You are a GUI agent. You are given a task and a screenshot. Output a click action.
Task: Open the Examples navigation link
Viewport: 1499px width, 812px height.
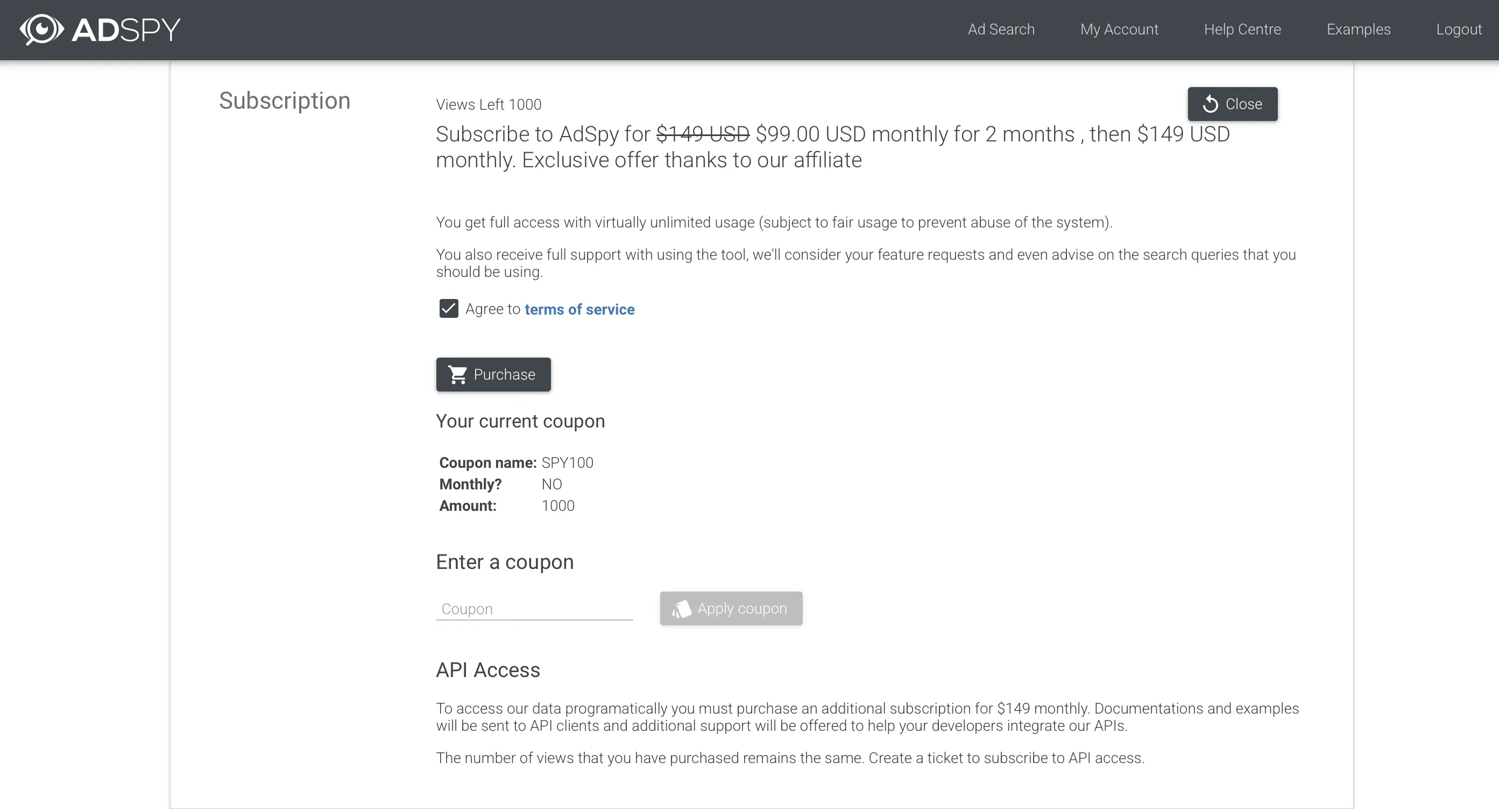(x=1358, y=30)
